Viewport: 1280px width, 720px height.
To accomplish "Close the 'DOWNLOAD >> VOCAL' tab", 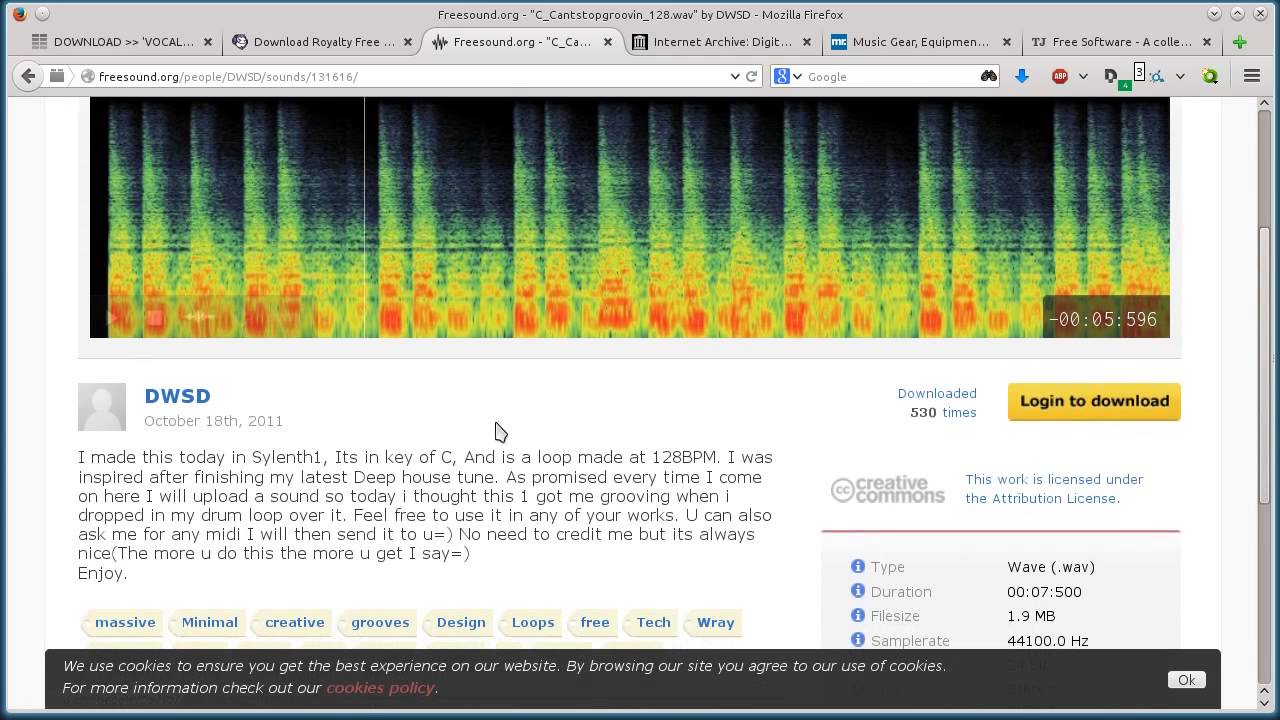I will [208, 42].
